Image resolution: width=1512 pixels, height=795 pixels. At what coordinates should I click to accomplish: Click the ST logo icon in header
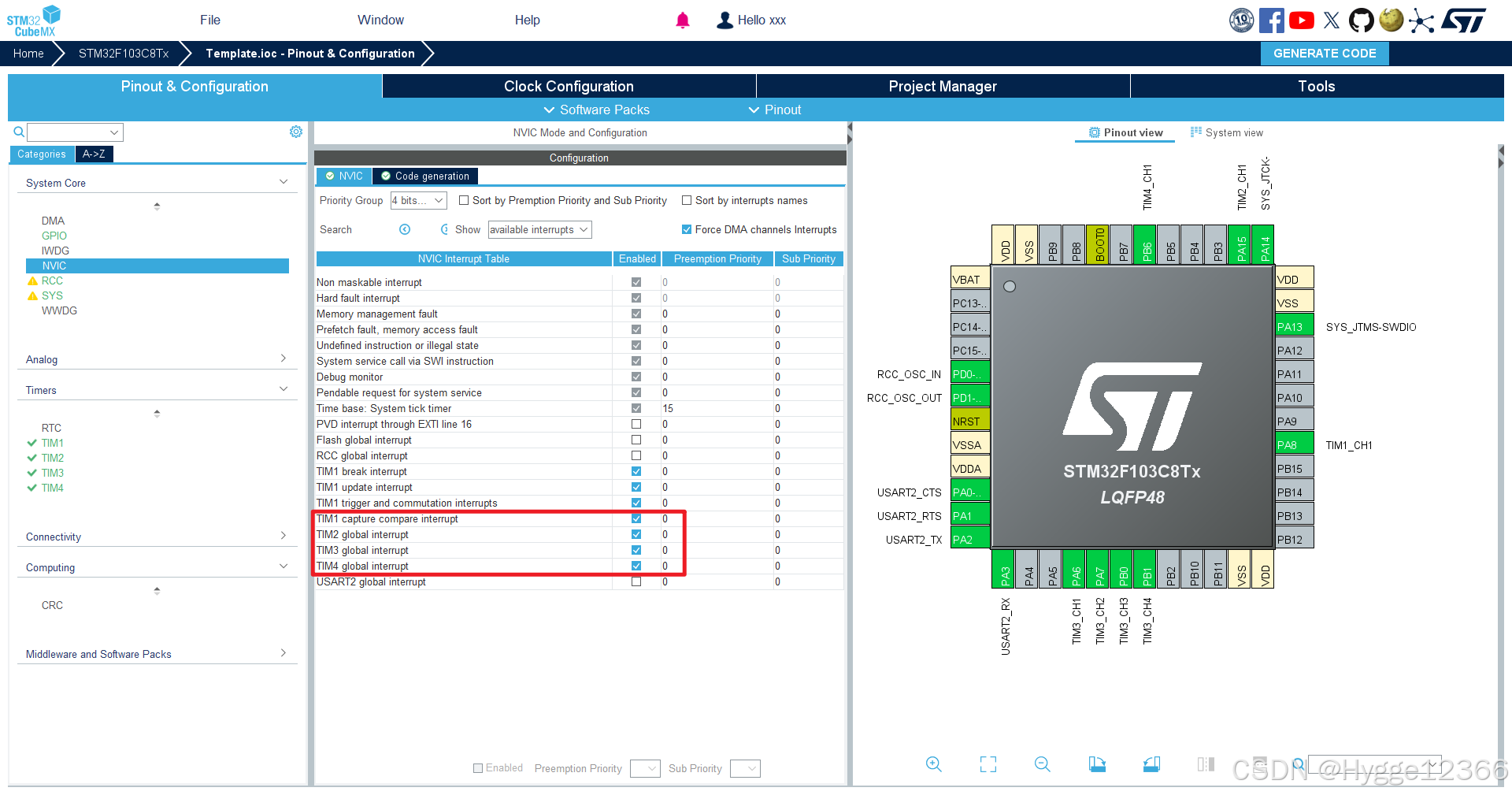pos(1463,20)
